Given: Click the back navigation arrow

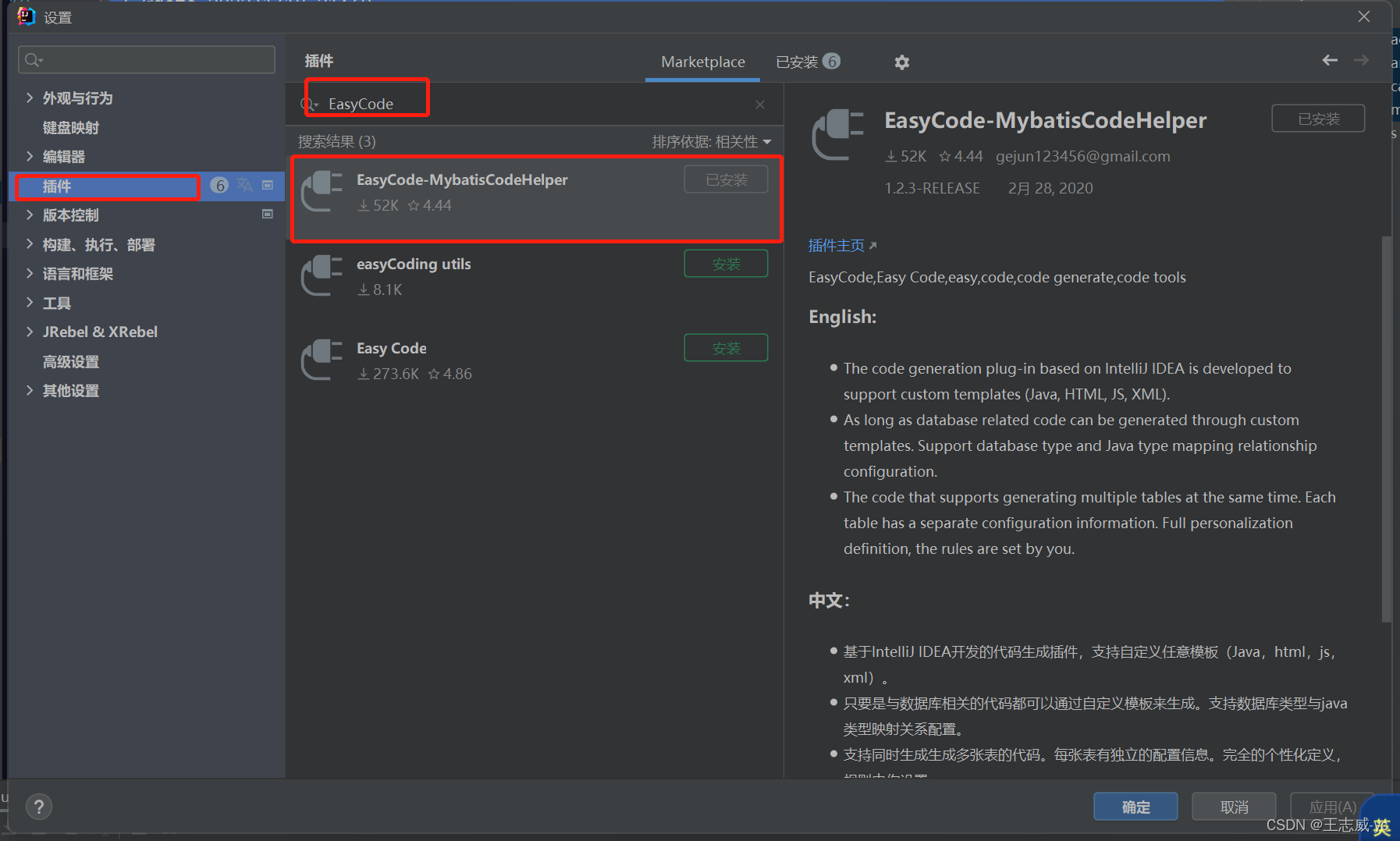Looking at the screenshot, I should click(x=1329, y=60).
